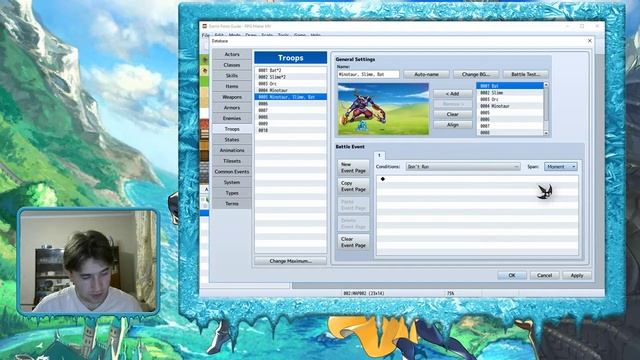Select empty troop slot 0007
Viewport: 640px width, 360px height.
coord(290,110)
